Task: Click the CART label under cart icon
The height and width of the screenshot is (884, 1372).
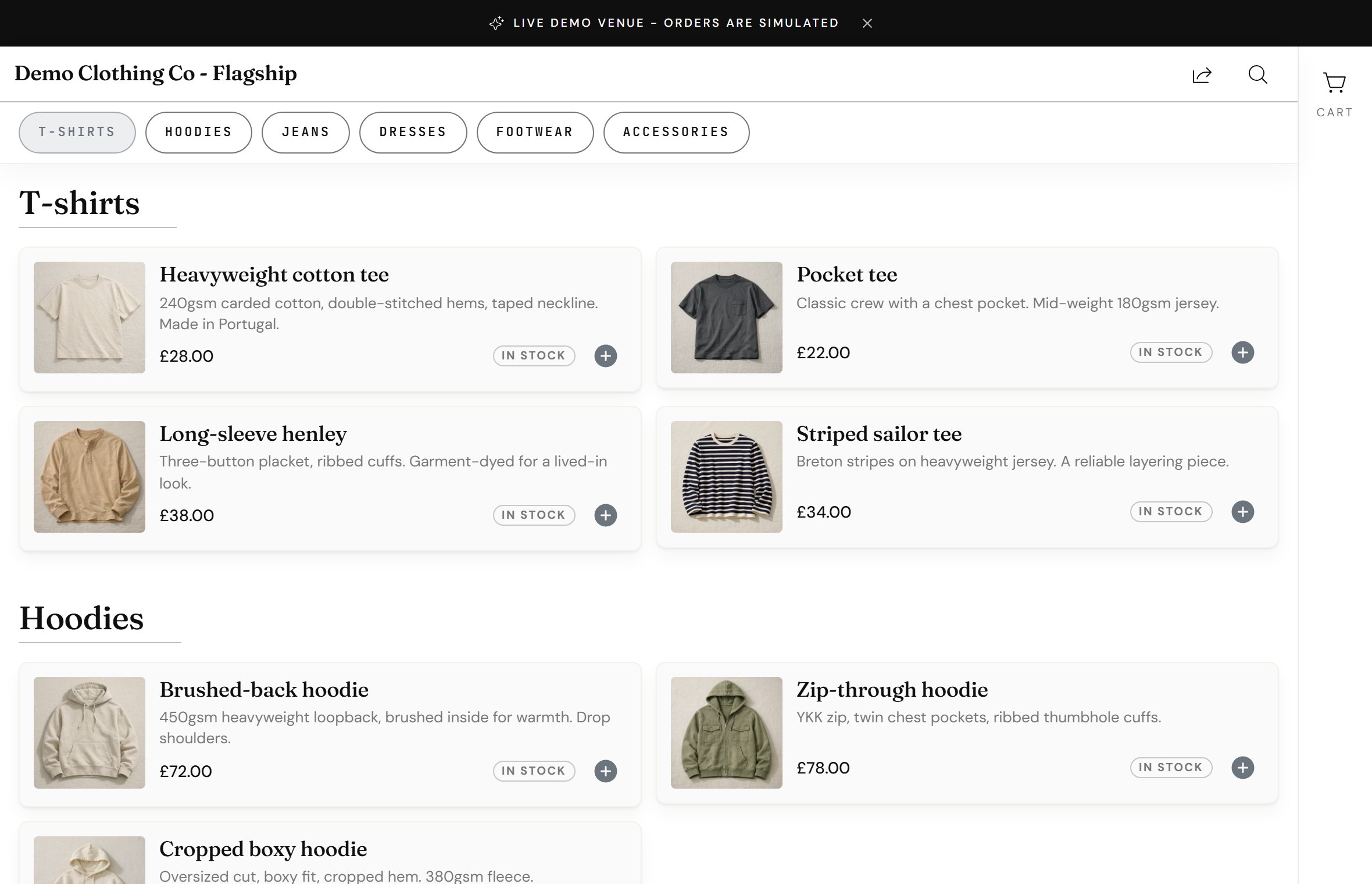Action: point(1334,112)
